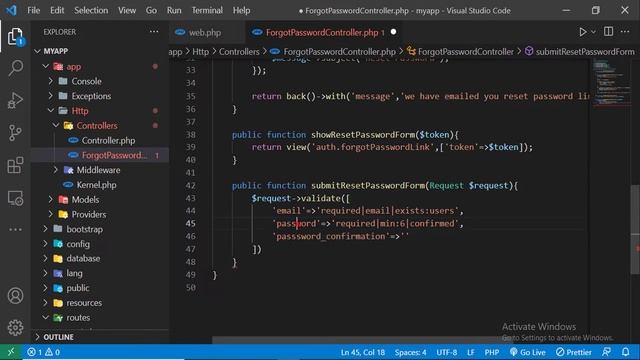
Task: Open Remote Explorer view
Action: [16, 198]
